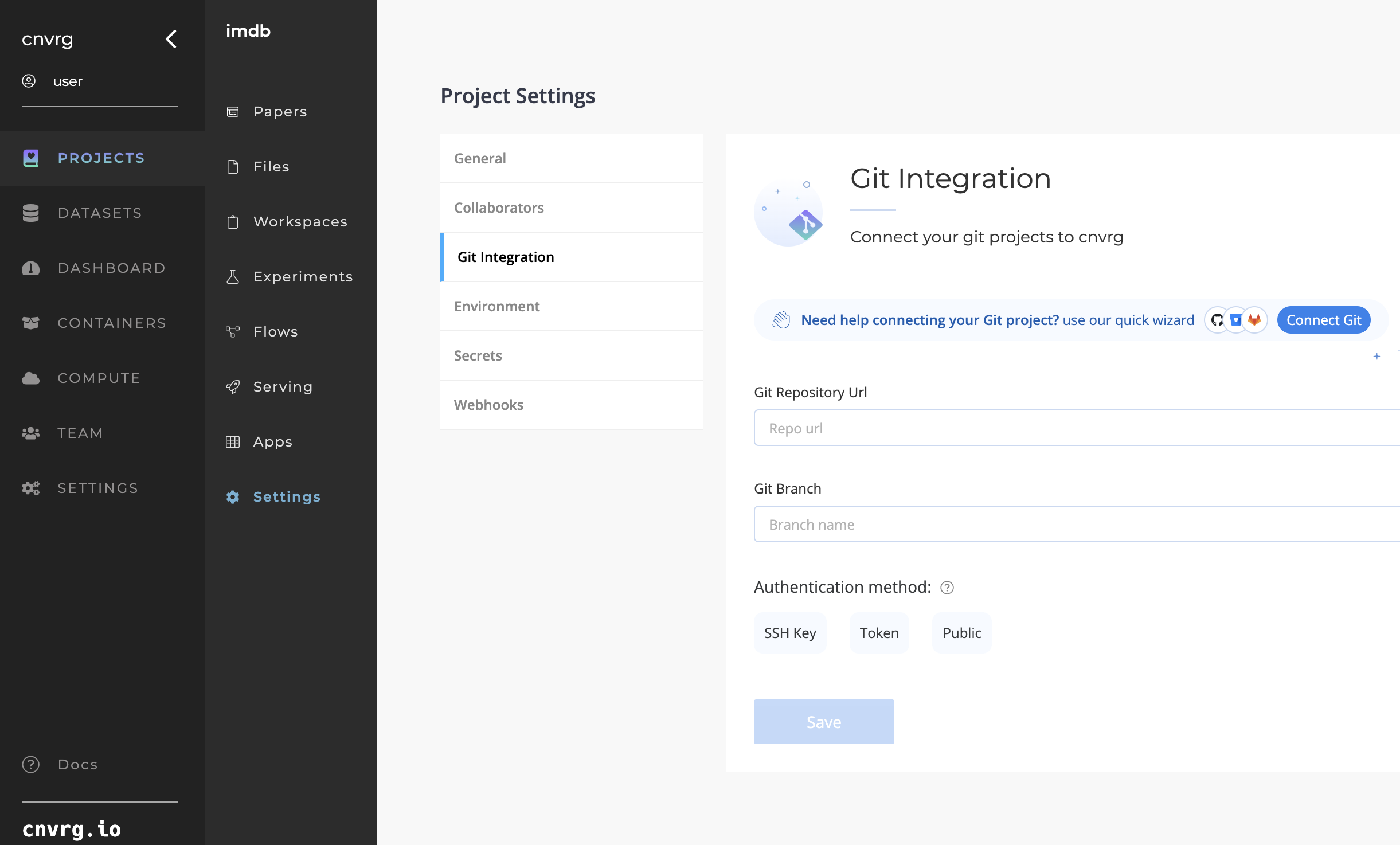
Task: Open the Secrets project settings section
Action: [x=478, y=355]
